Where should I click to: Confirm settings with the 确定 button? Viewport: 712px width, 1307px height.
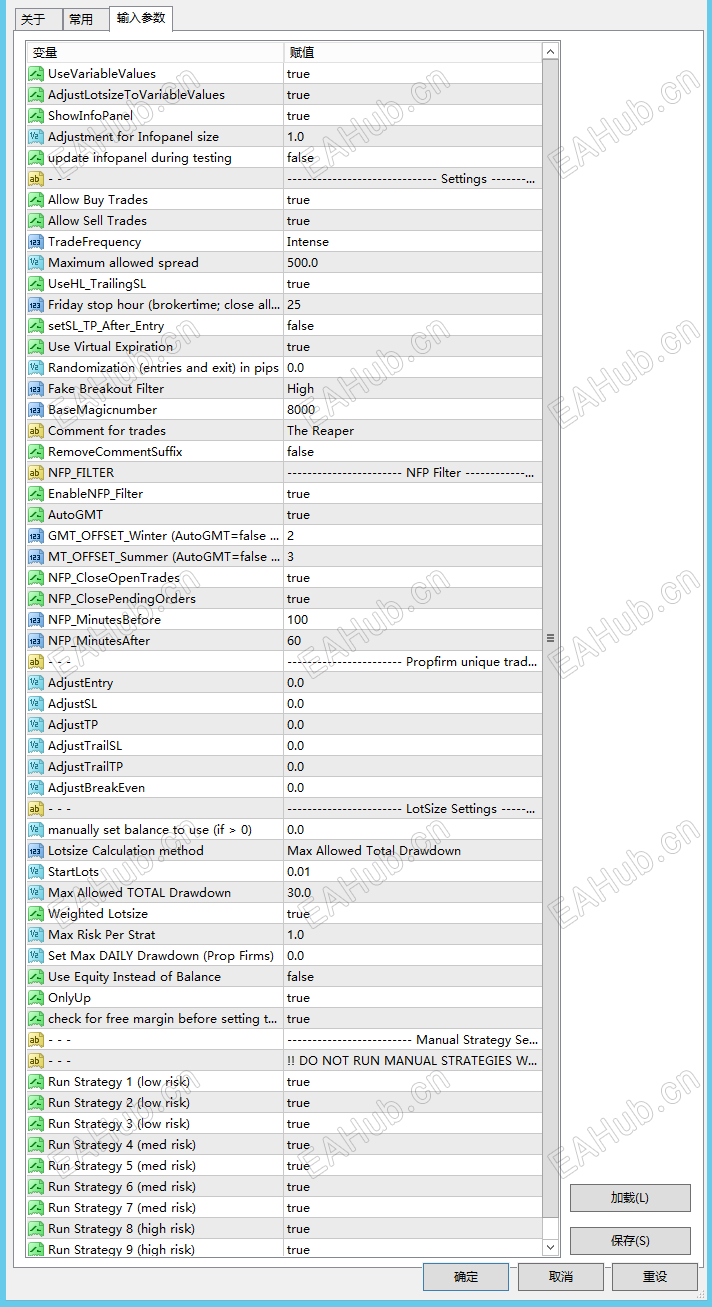466,1277
